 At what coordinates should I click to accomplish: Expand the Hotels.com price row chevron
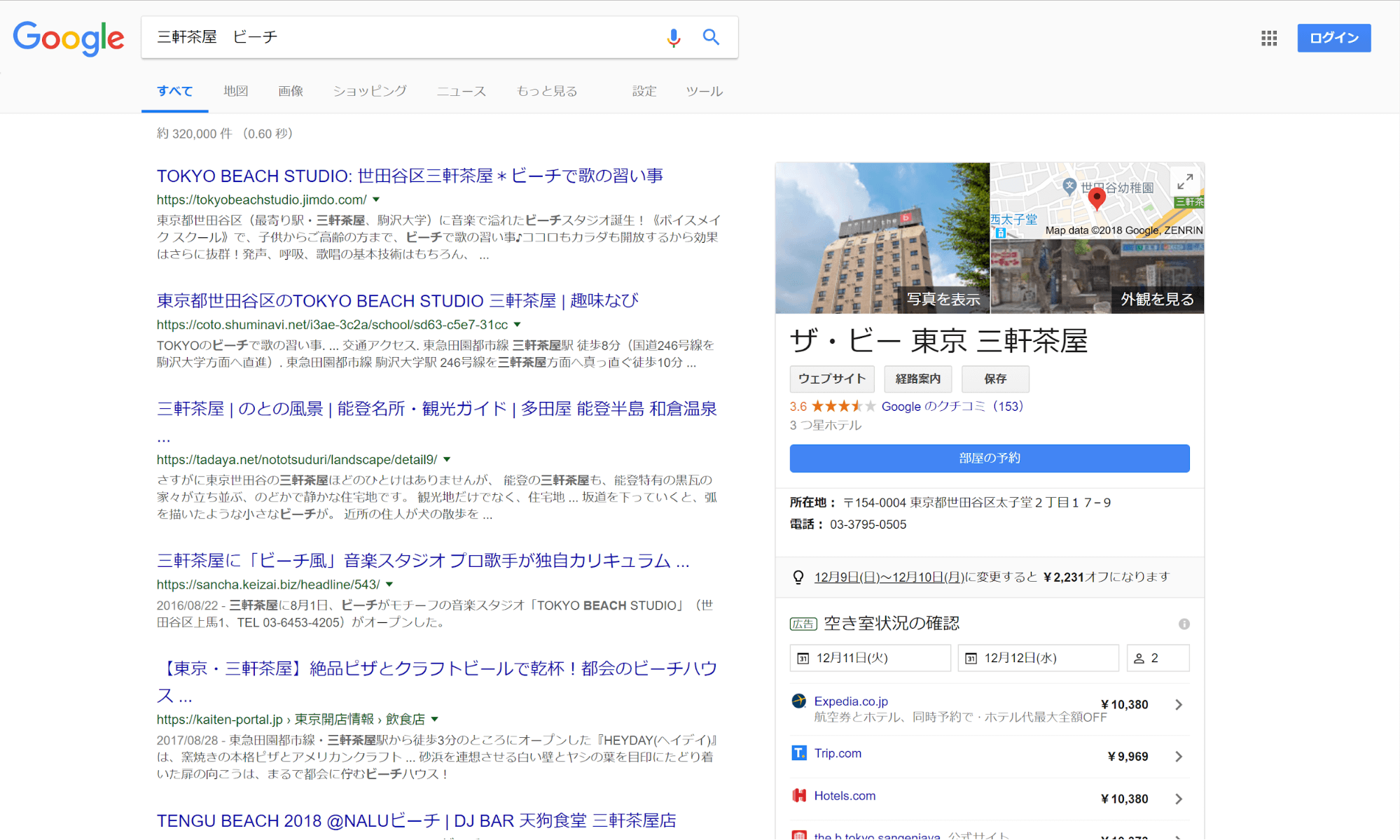[1179, 799]
